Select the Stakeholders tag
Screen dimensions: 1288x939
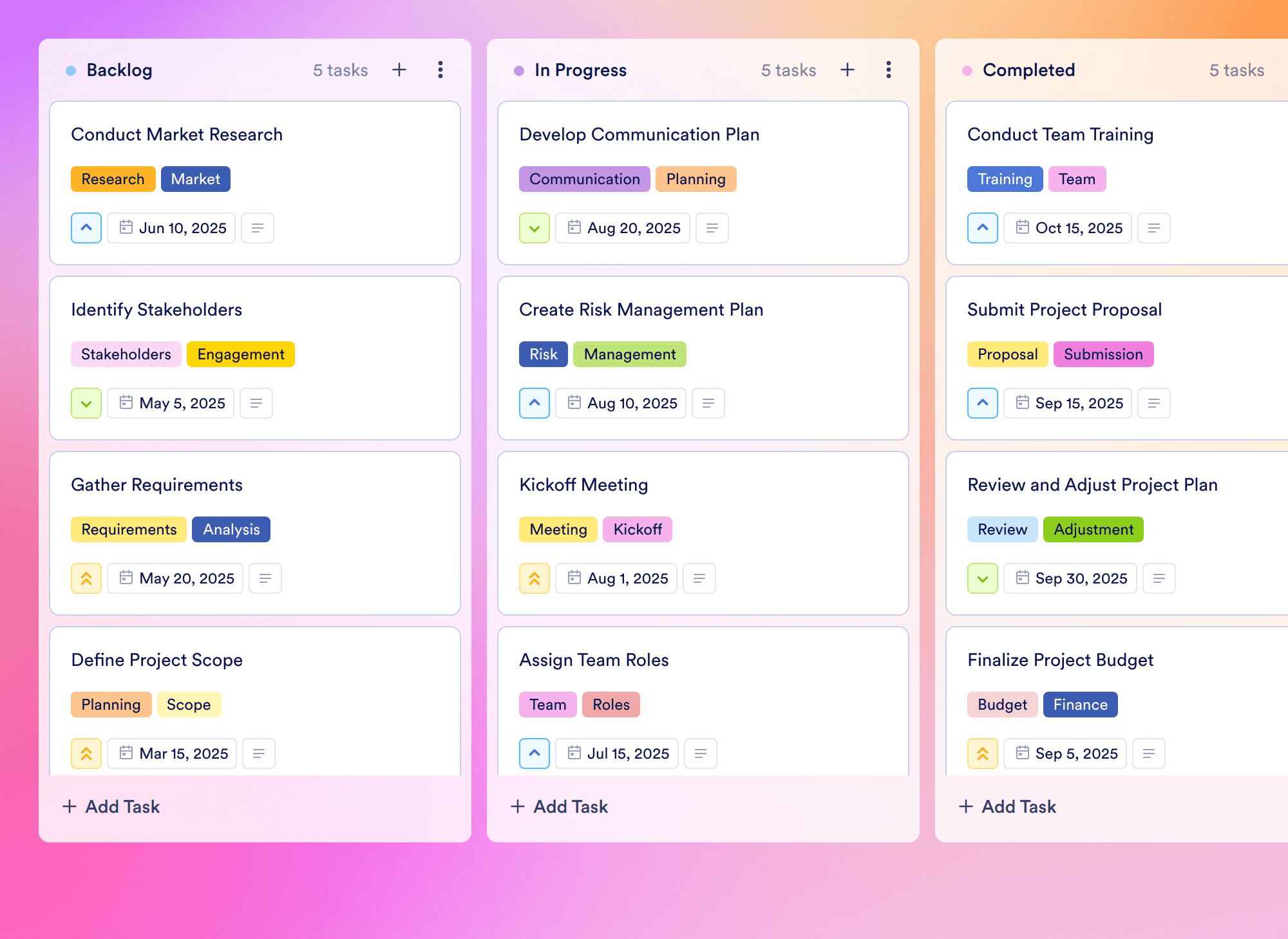point(126,354)
